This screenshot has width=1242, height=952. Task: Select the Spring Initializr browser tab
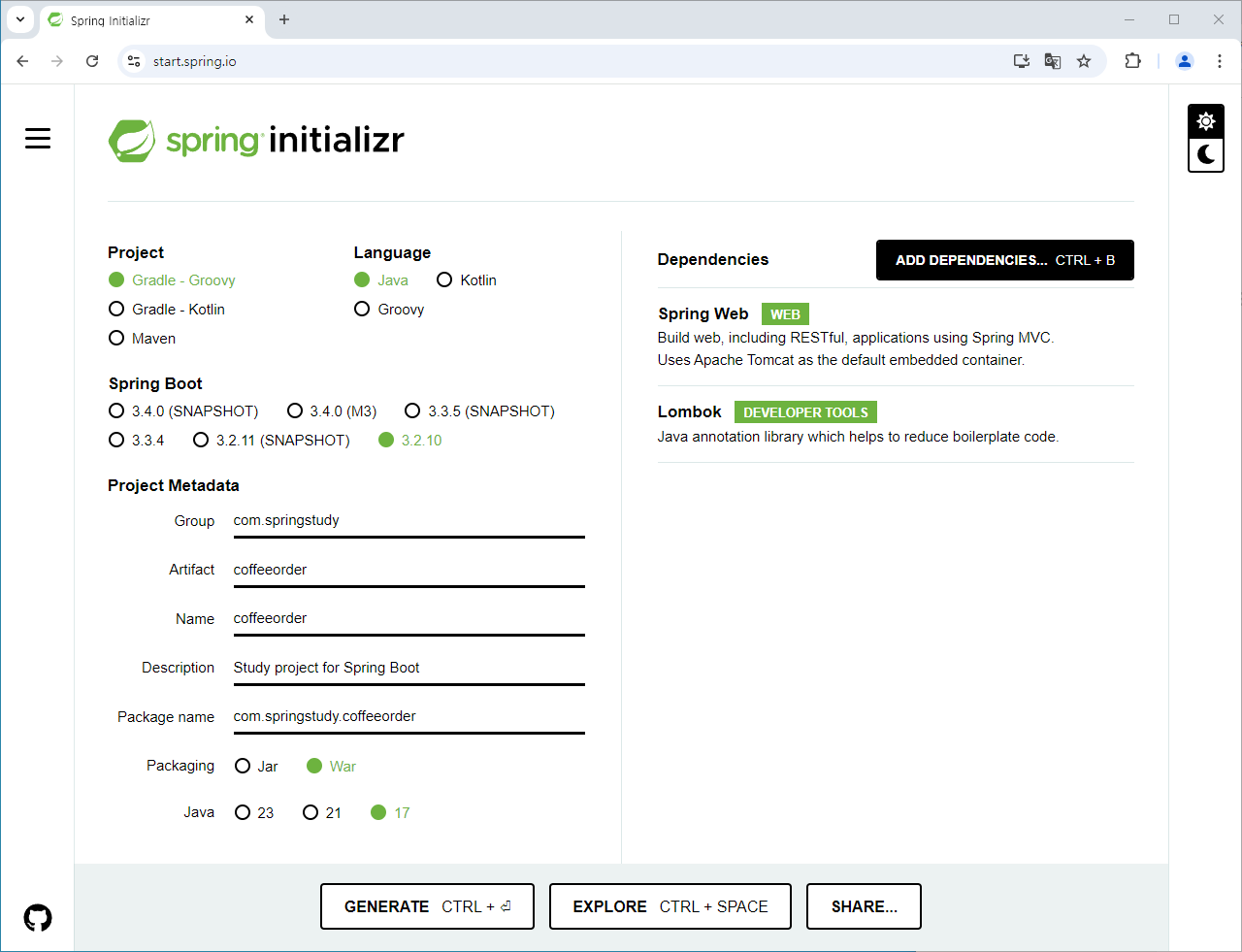click(152, 20)
